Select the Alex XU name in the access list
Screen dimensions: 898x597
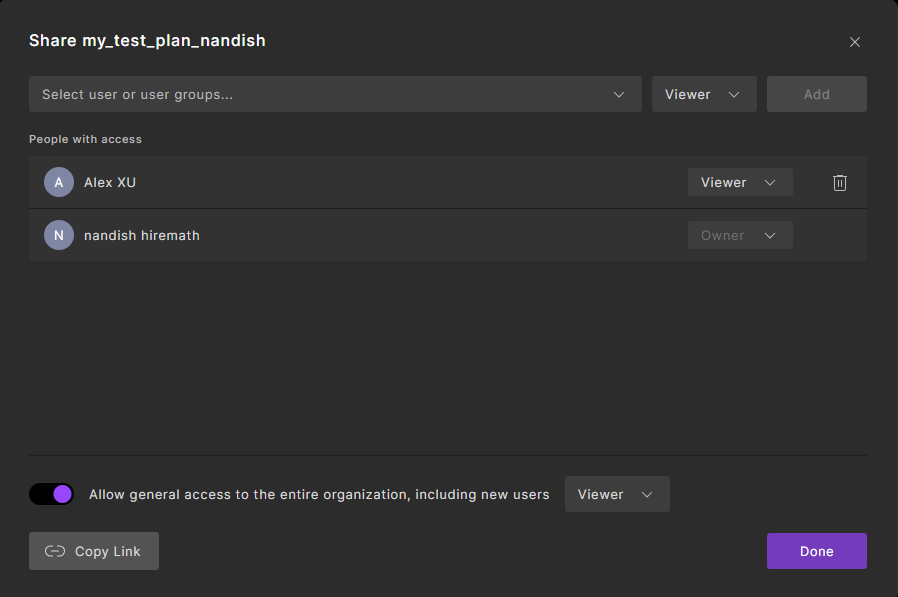click(110, 182)
